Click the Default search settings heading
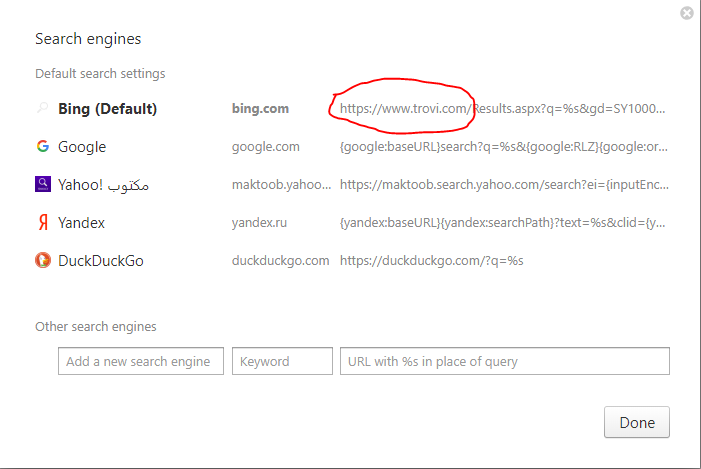Viewport: 701px width, 469px height. click(x=100, y=73)
